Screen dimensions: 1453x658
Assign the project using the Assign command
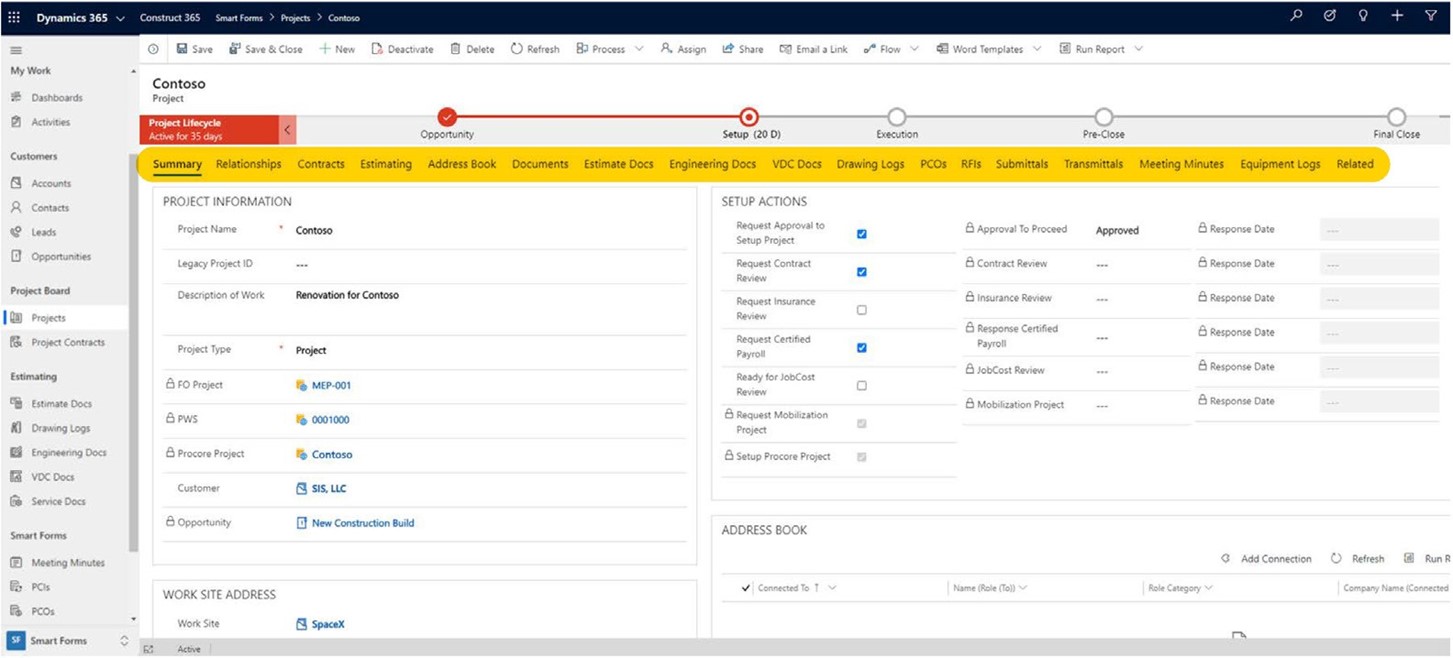(684, 49)
